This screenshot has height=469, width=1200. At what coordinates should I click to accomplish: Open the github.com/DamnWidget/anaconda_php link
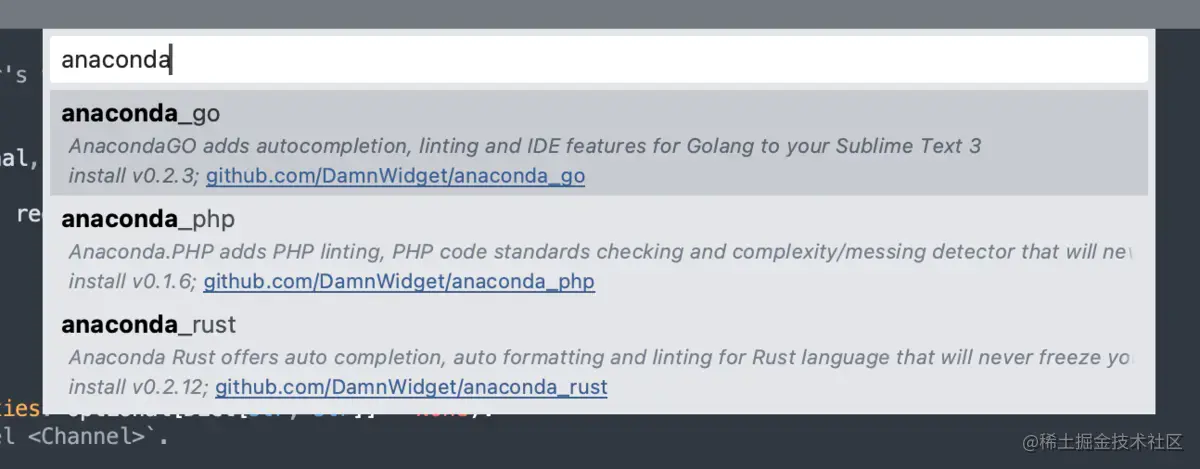[x=399, y=282]
